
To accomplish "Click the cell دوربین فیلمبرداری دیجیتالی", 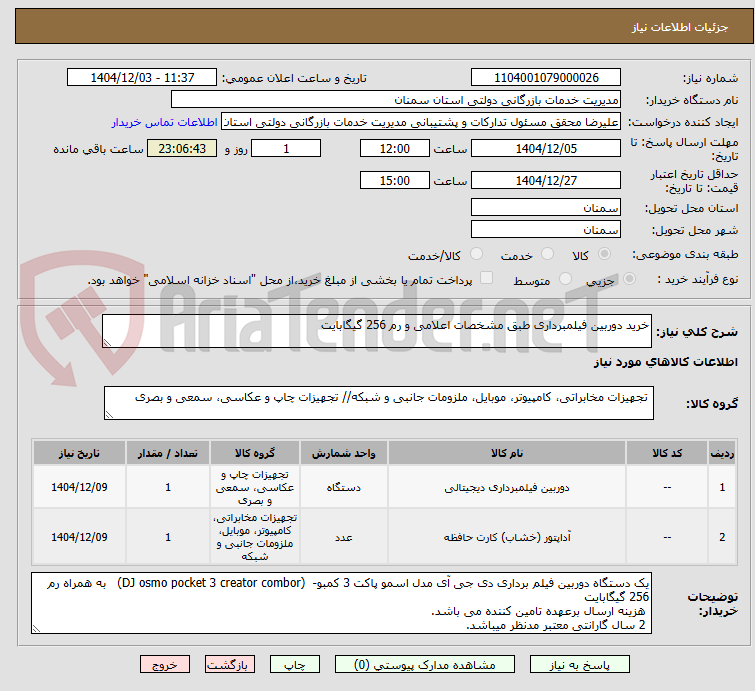I will (x=507, y=487).
